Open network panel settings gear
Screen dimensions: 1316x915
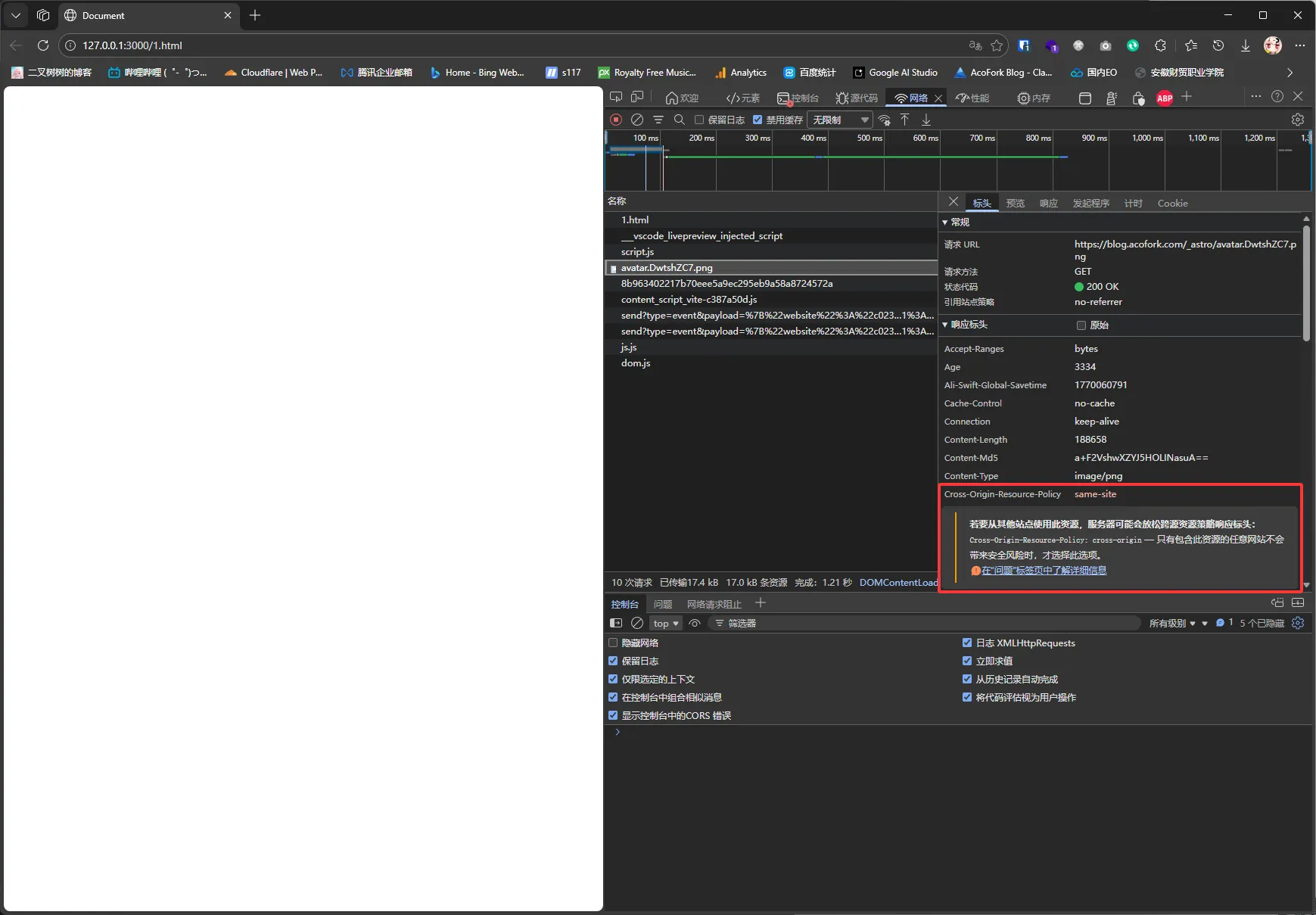(1297, 120)
